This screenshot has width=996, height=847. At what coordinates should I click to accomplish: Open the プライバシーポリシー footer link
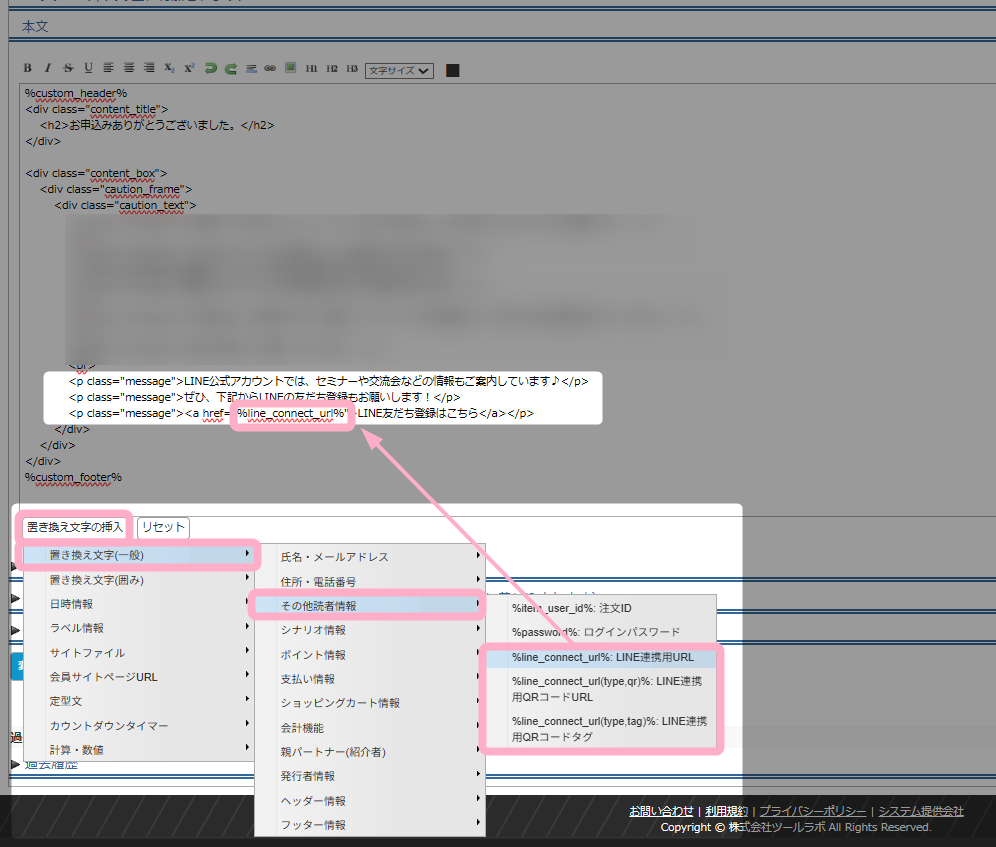coord(812,811)
